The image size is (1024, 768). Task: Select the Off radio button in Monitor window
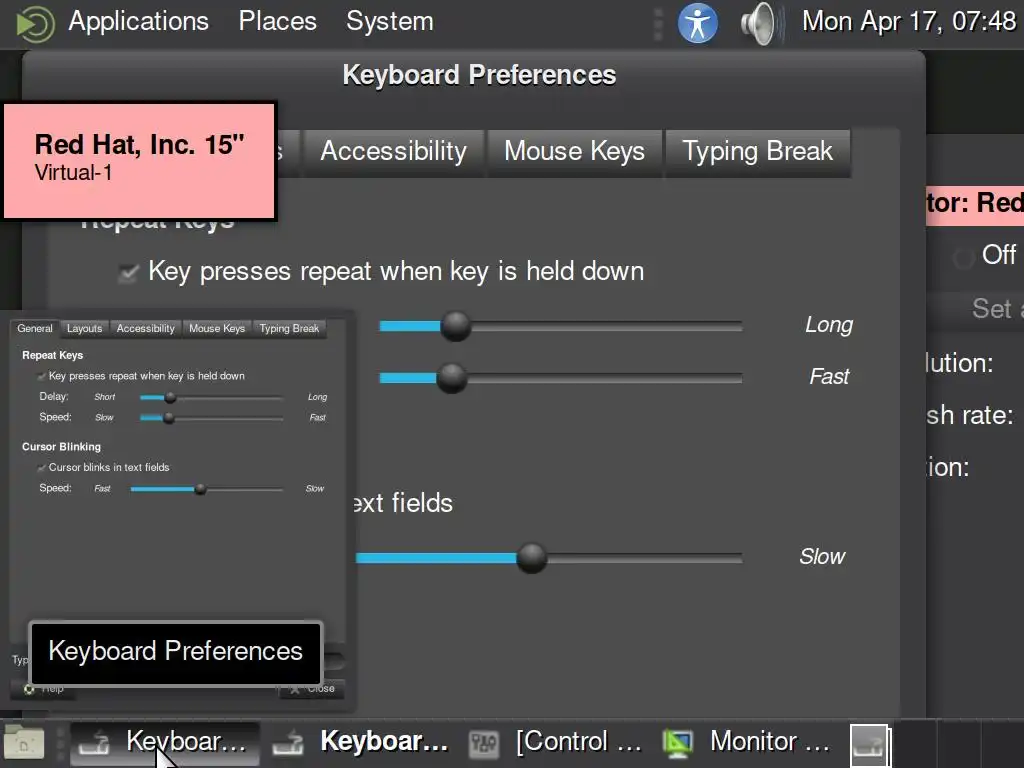pyautogui.click(x=964, y=257)
